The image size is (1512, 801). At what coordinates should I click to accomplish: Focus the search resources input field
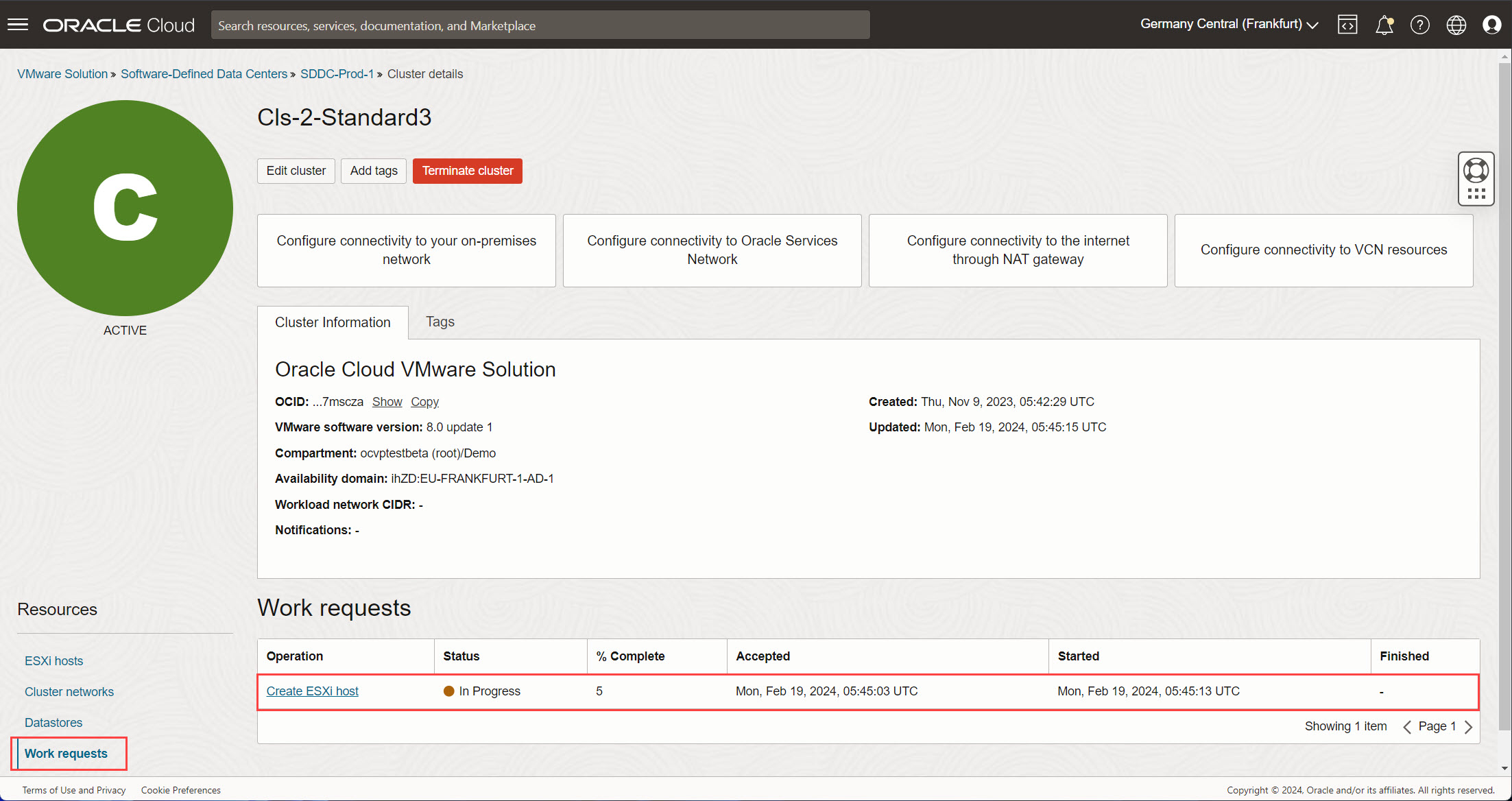(540, 25)
